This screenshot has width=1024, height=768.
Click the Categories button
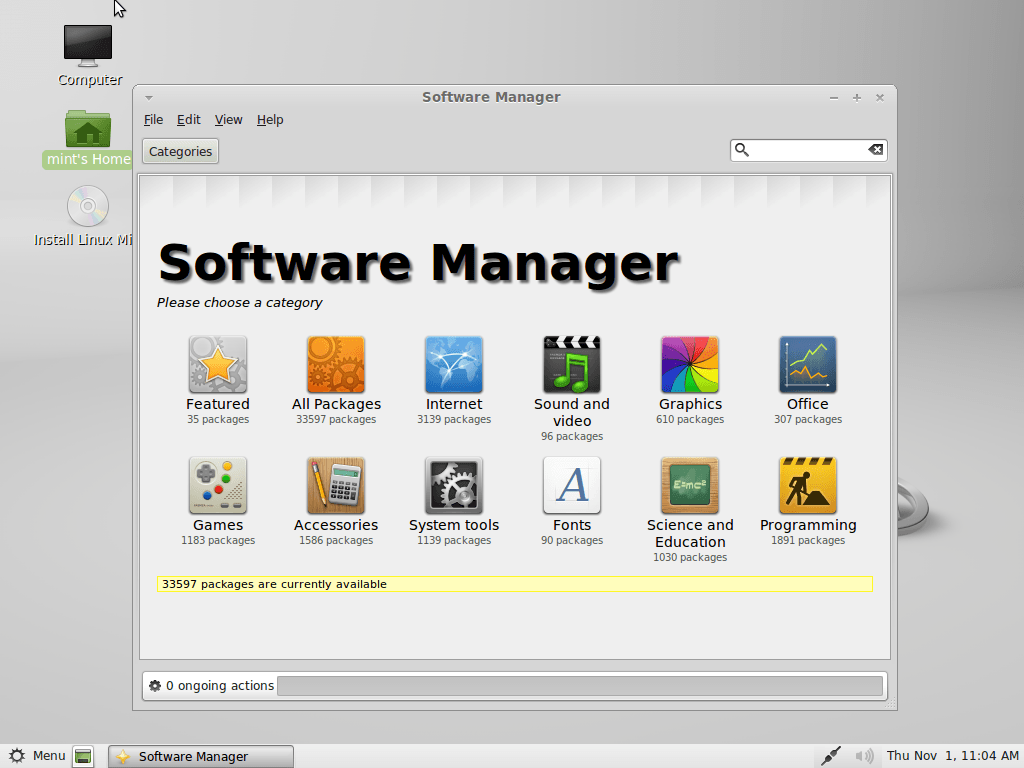click(180, 152)
